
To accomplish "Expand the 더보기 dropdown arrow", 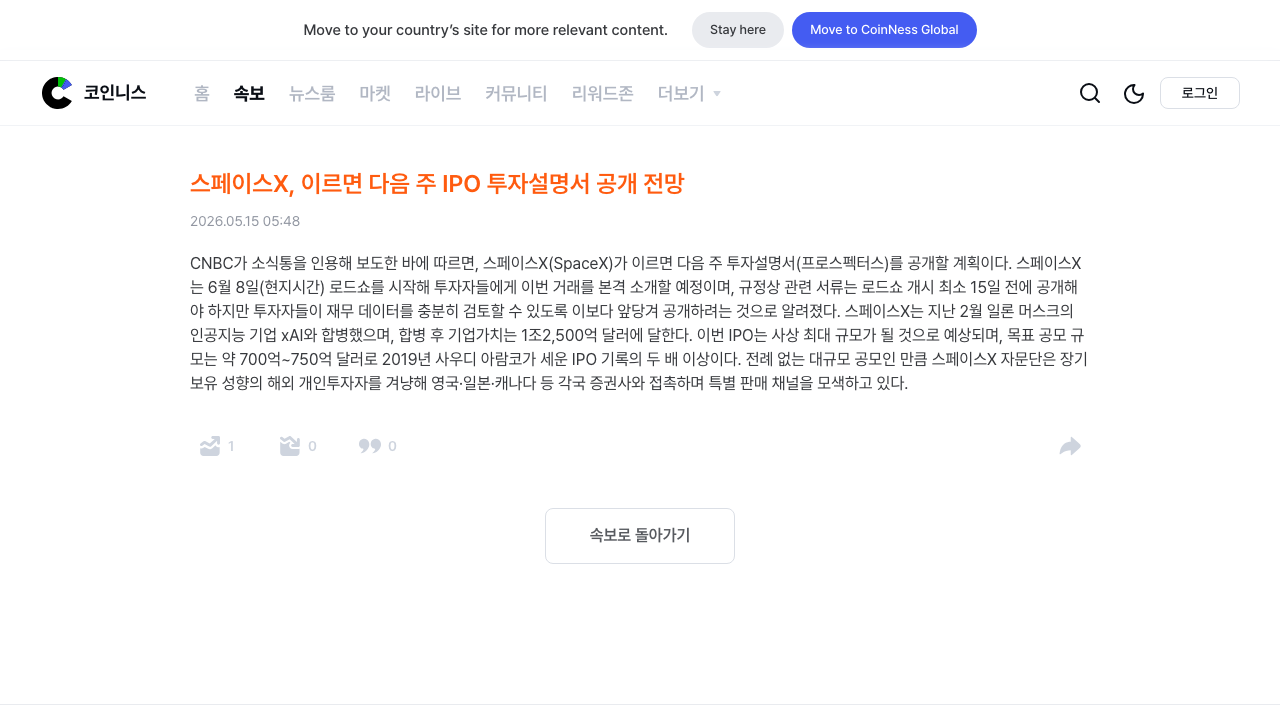I will point(717,94).
